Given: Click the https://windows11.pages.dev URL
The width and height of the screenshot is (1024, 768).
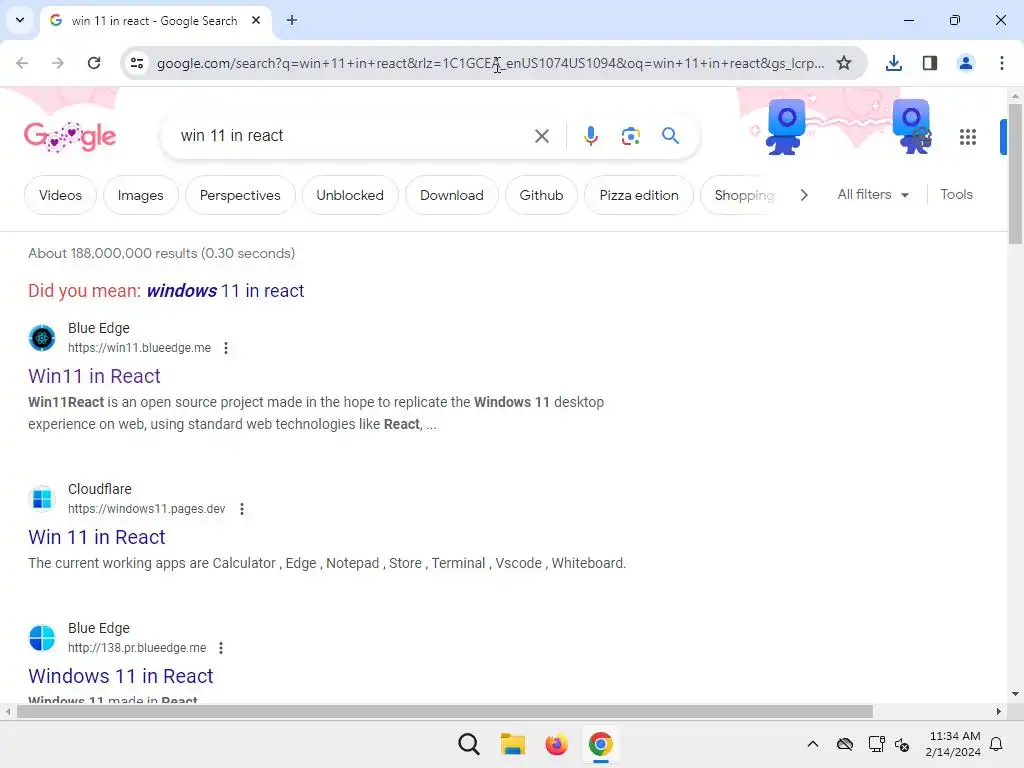Looking at the screenshot, I should 146,509.
